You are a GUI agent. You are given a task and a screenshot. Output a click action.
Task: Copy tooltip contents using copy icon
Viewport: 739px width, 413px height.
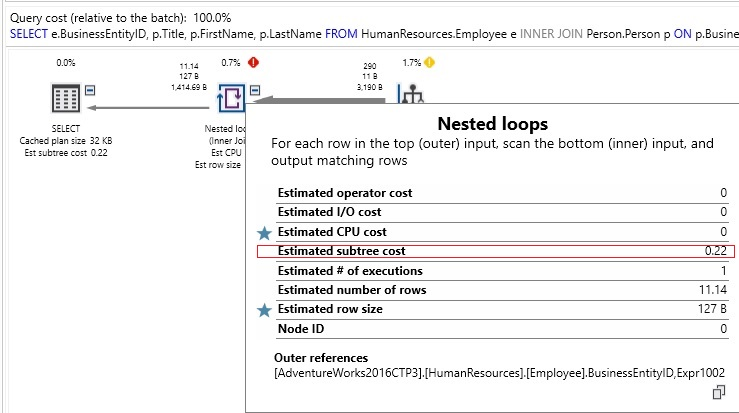(x=719, y=392)
